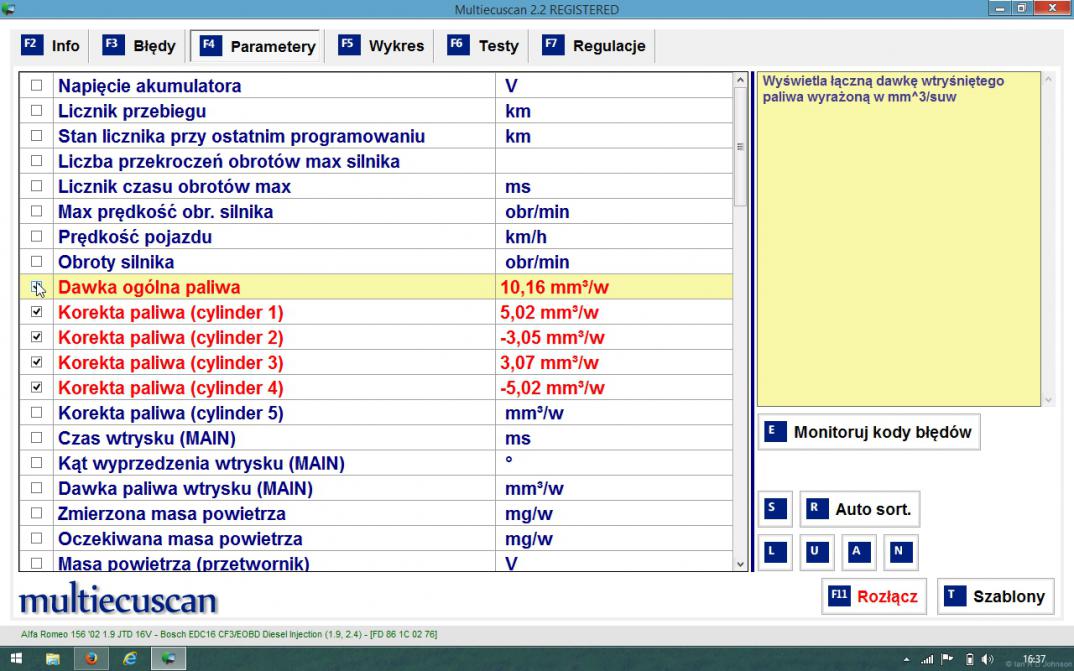Tick the Licznik czasu obrotów max checkbox
The width and height of the screenshot is (1074, 671).
(36, 186)
